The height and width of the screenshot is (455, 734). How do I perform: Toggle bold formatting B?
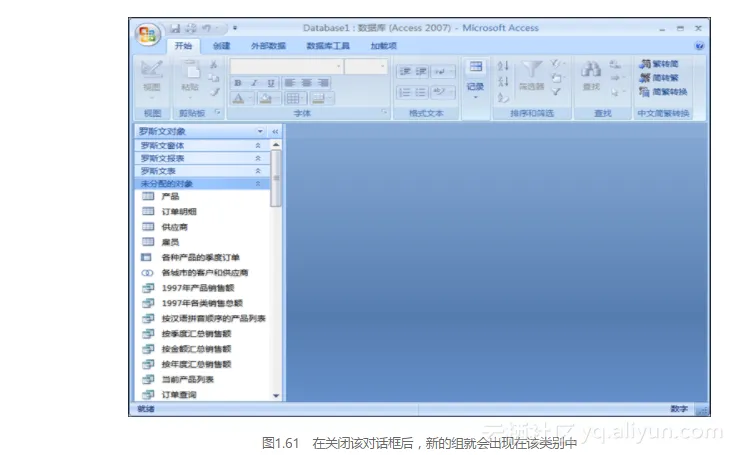click(x=238, y=83)
